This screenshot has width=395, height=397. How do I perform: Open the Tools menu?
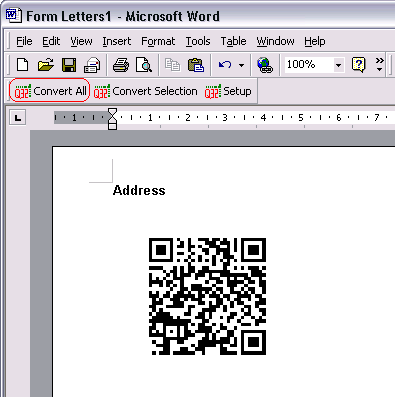click(x=198, y=41)
